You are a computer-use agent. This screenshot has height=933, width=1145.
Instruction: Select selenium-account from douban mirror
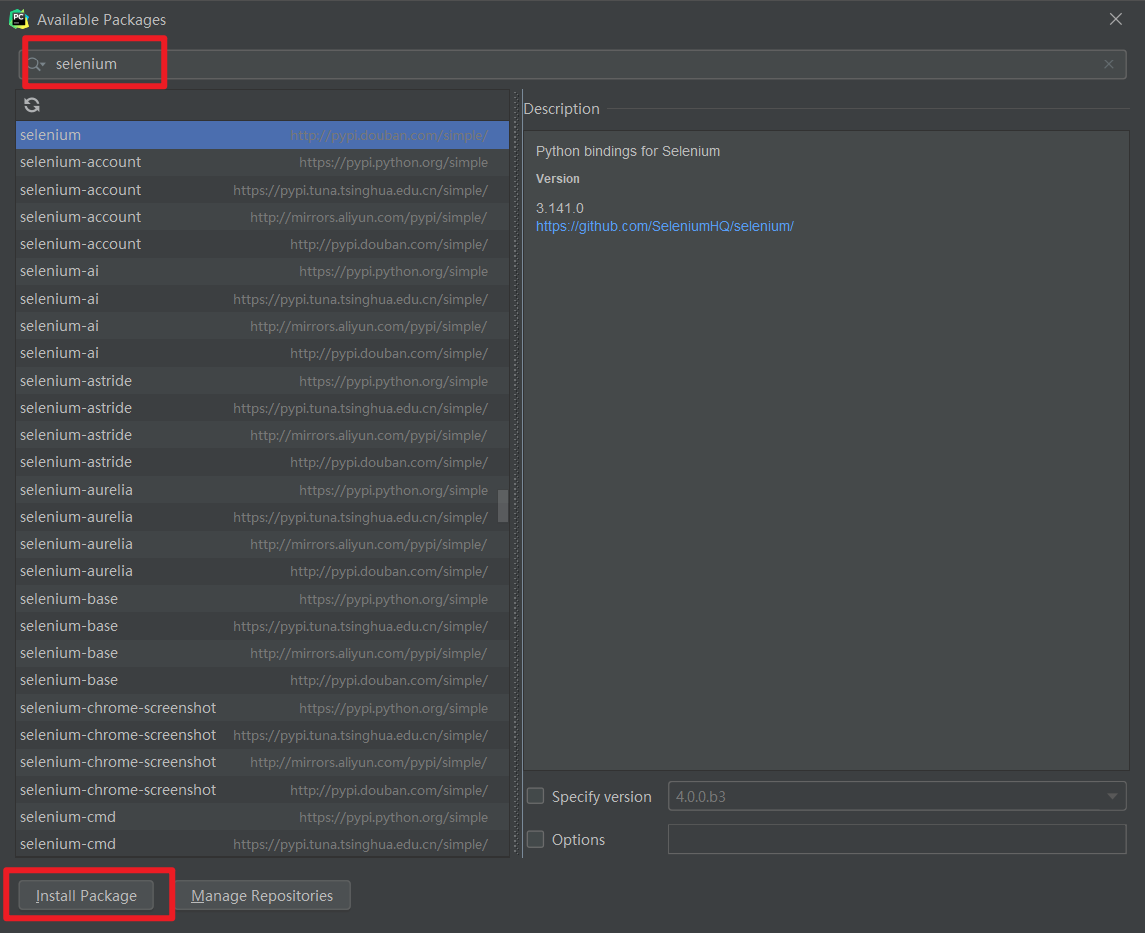(262, 244)
